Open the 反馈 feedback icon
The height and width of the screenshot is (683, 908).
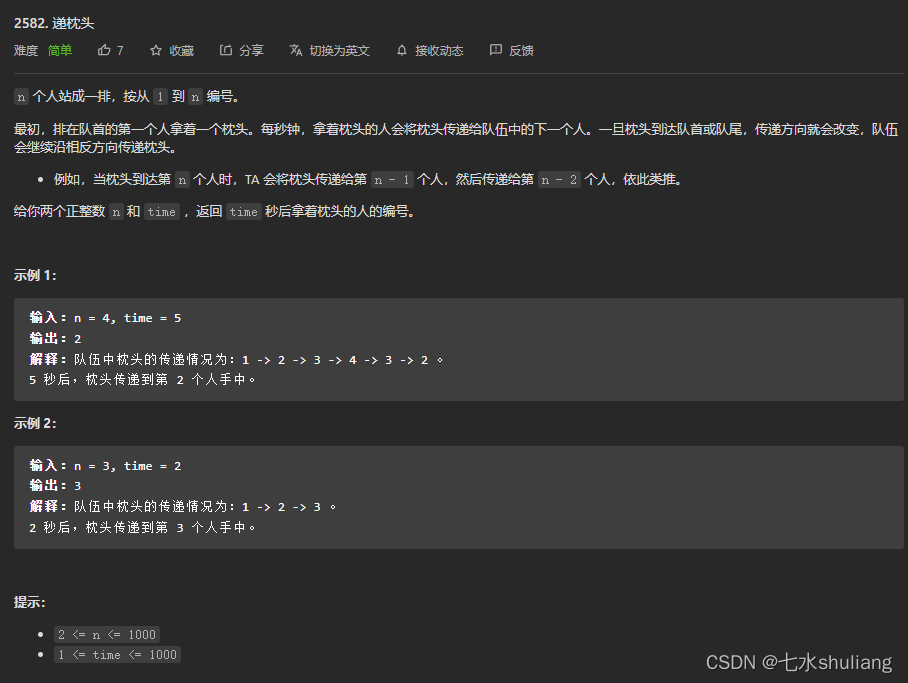point(495,50)
